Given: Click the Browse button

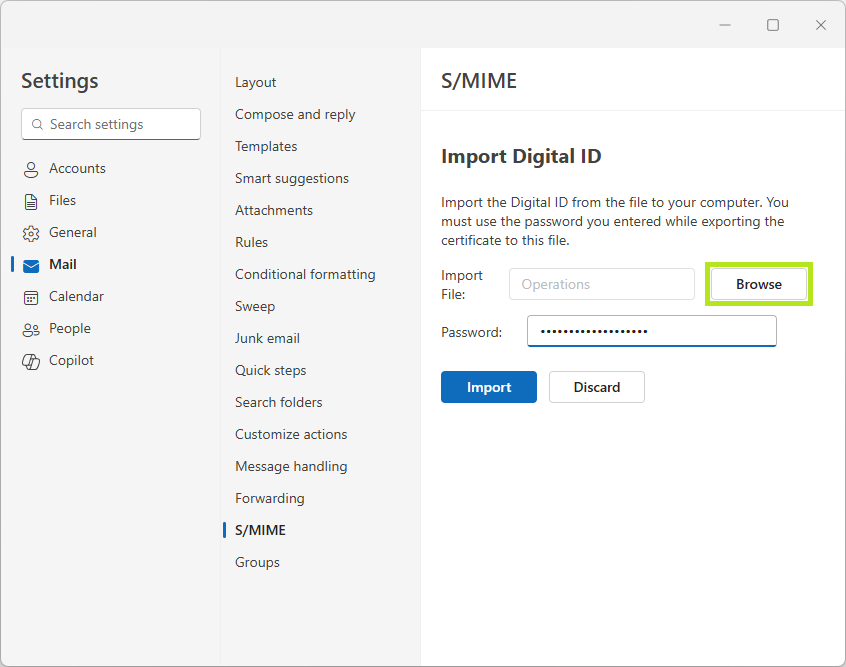Looking at the screenshot, I should pyautogui.click(x=758, y=284).
